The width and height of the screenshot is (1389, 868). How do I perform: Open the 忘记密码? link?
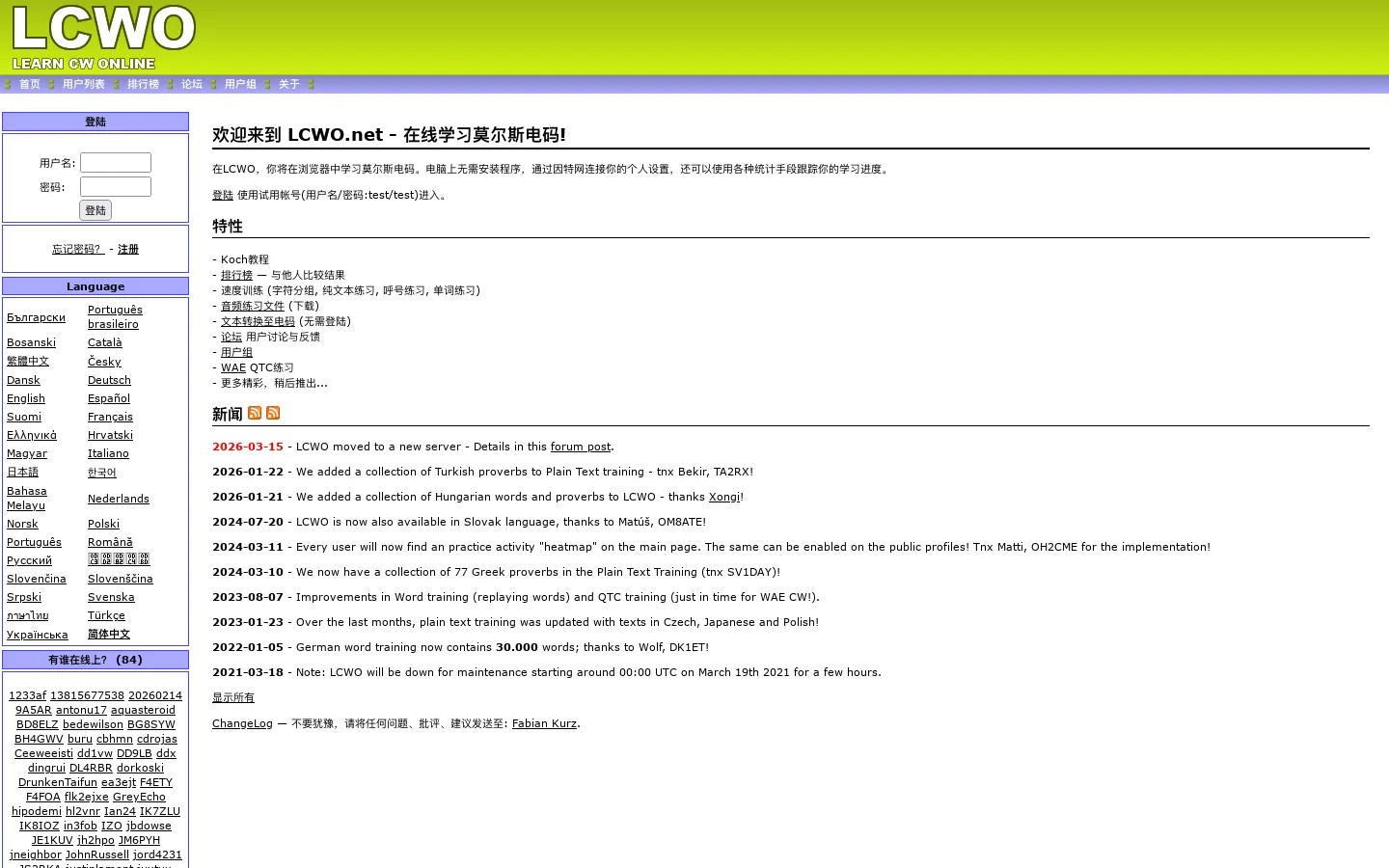(78, 250)
